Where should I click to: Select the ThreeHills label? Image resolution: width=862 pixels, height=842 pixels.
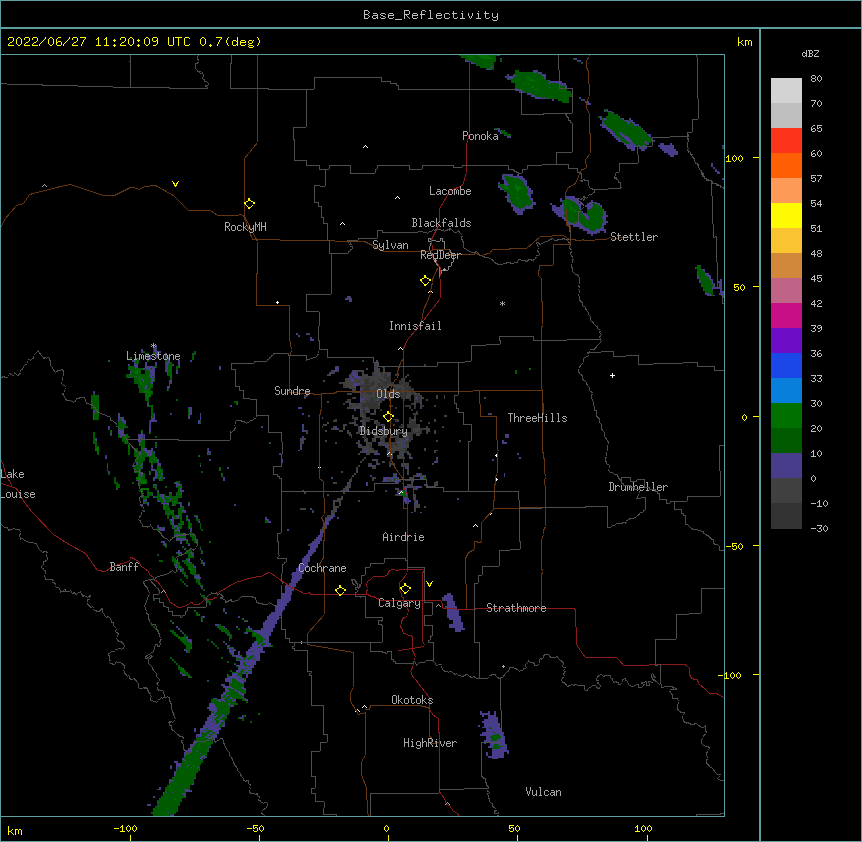coord(537,418)
